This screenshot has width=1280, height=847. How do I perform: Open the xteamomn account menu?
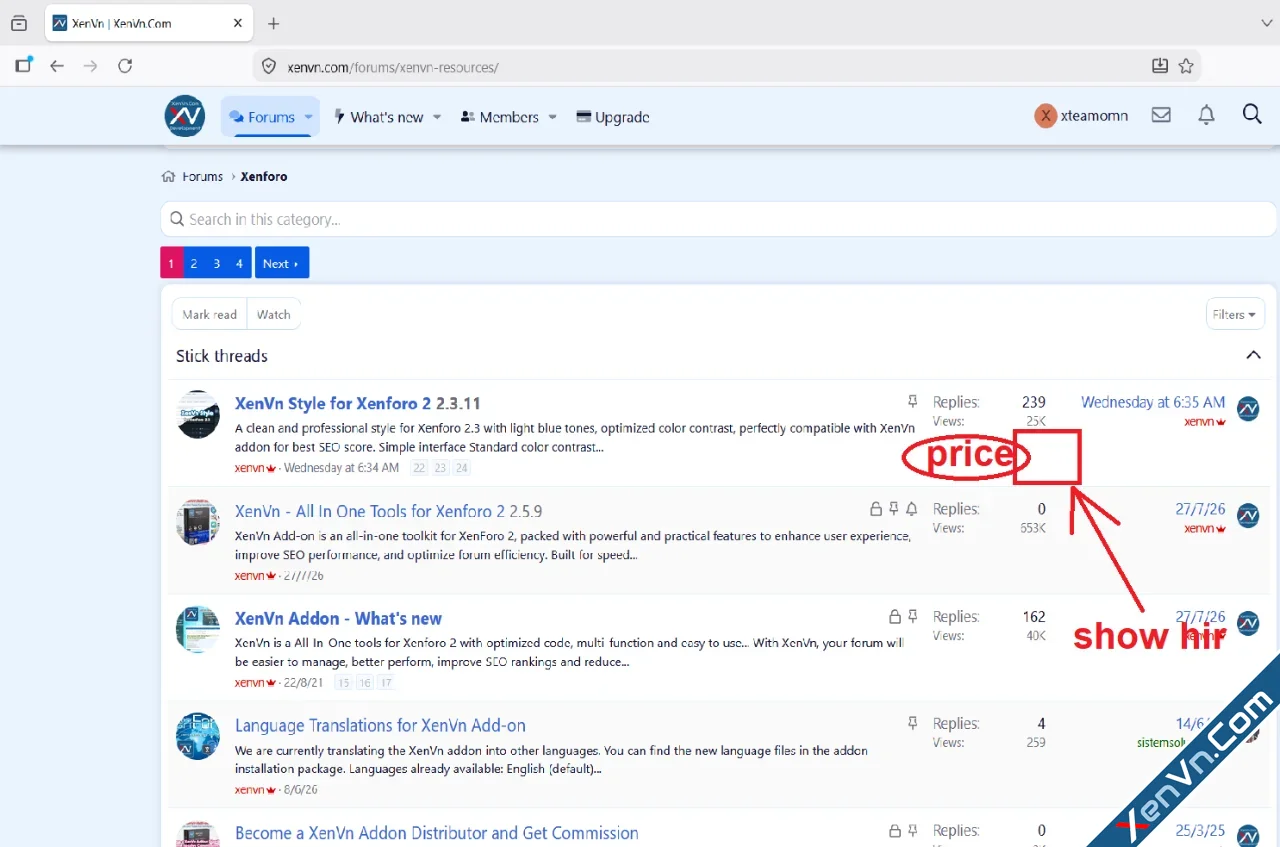point(1081,116)
